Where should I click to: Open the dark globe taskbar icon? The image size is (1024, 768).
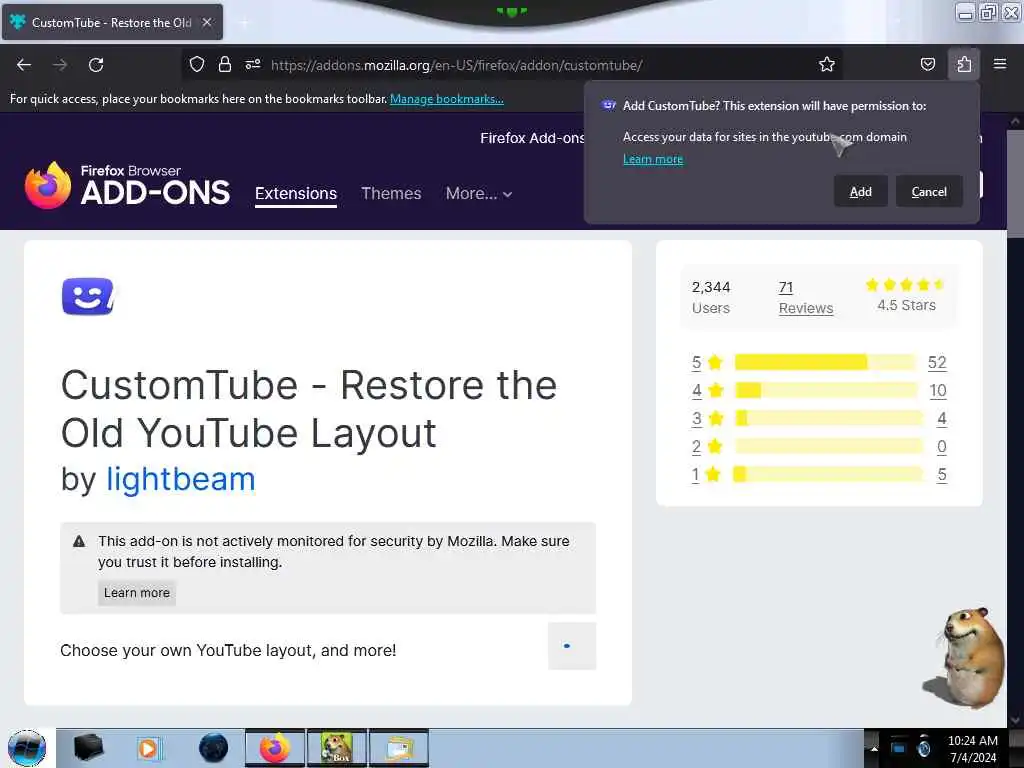(x=213, y=748)
